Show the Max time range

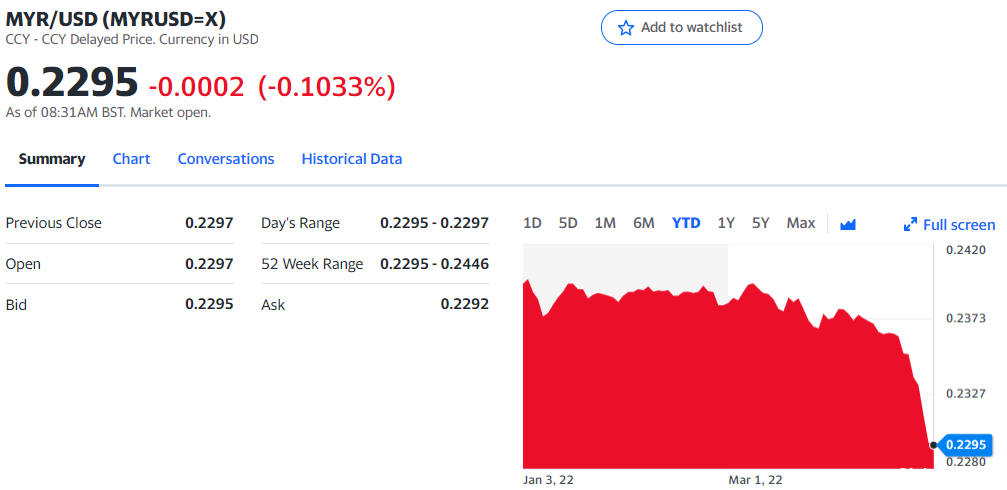801,223
